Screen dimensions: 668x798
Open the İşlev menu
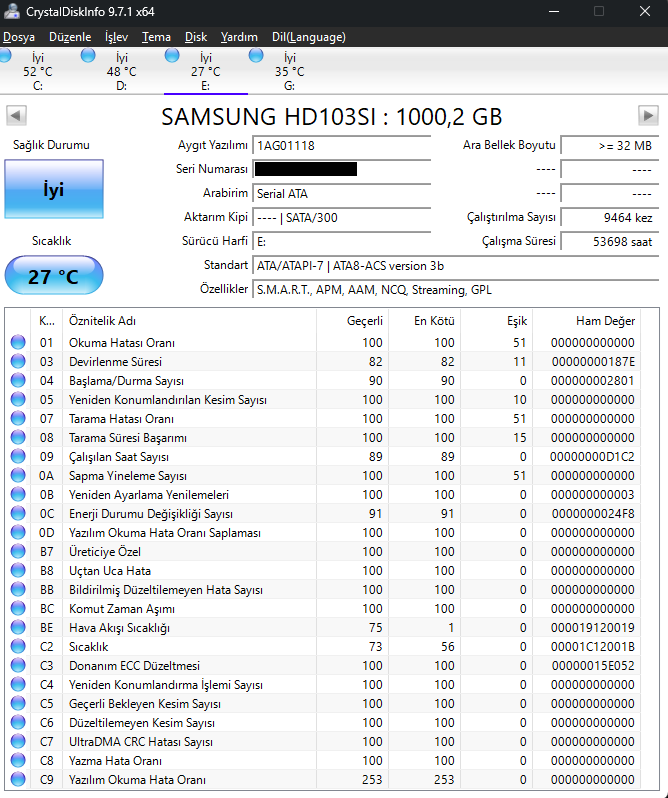[x=117, y=37]
